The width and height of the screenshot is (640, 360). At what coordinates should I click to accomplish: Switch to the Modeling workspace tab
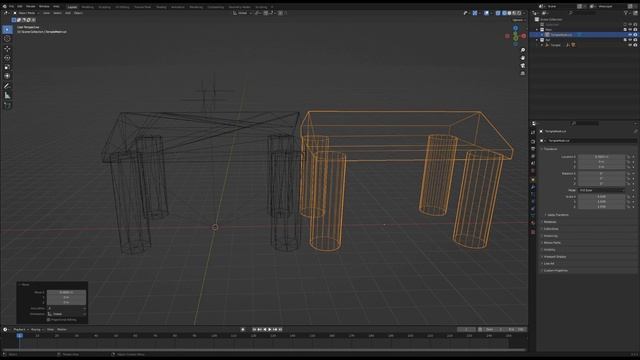(x=87, y=7)
